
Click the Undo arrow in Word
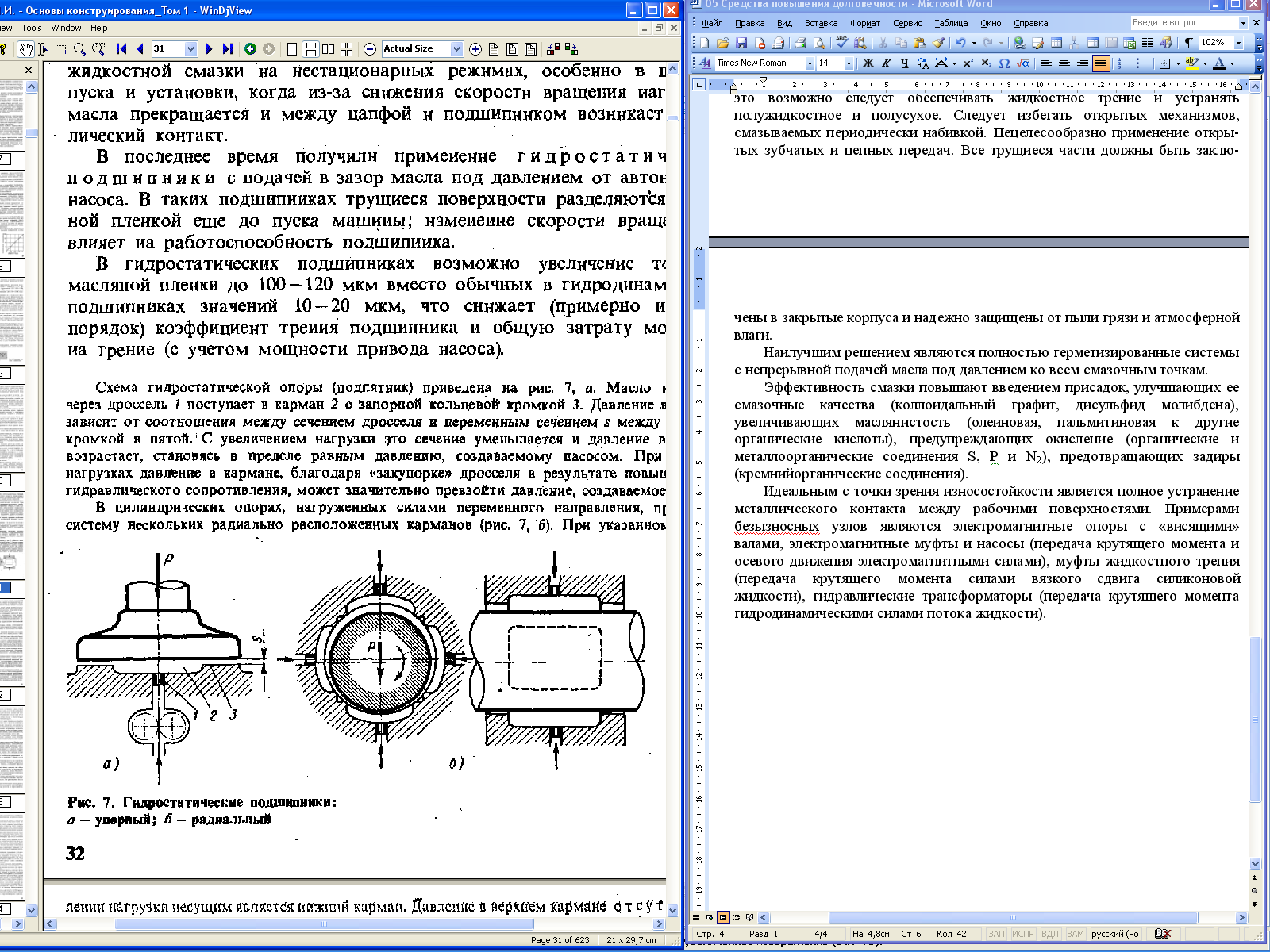tap(961, 43)
